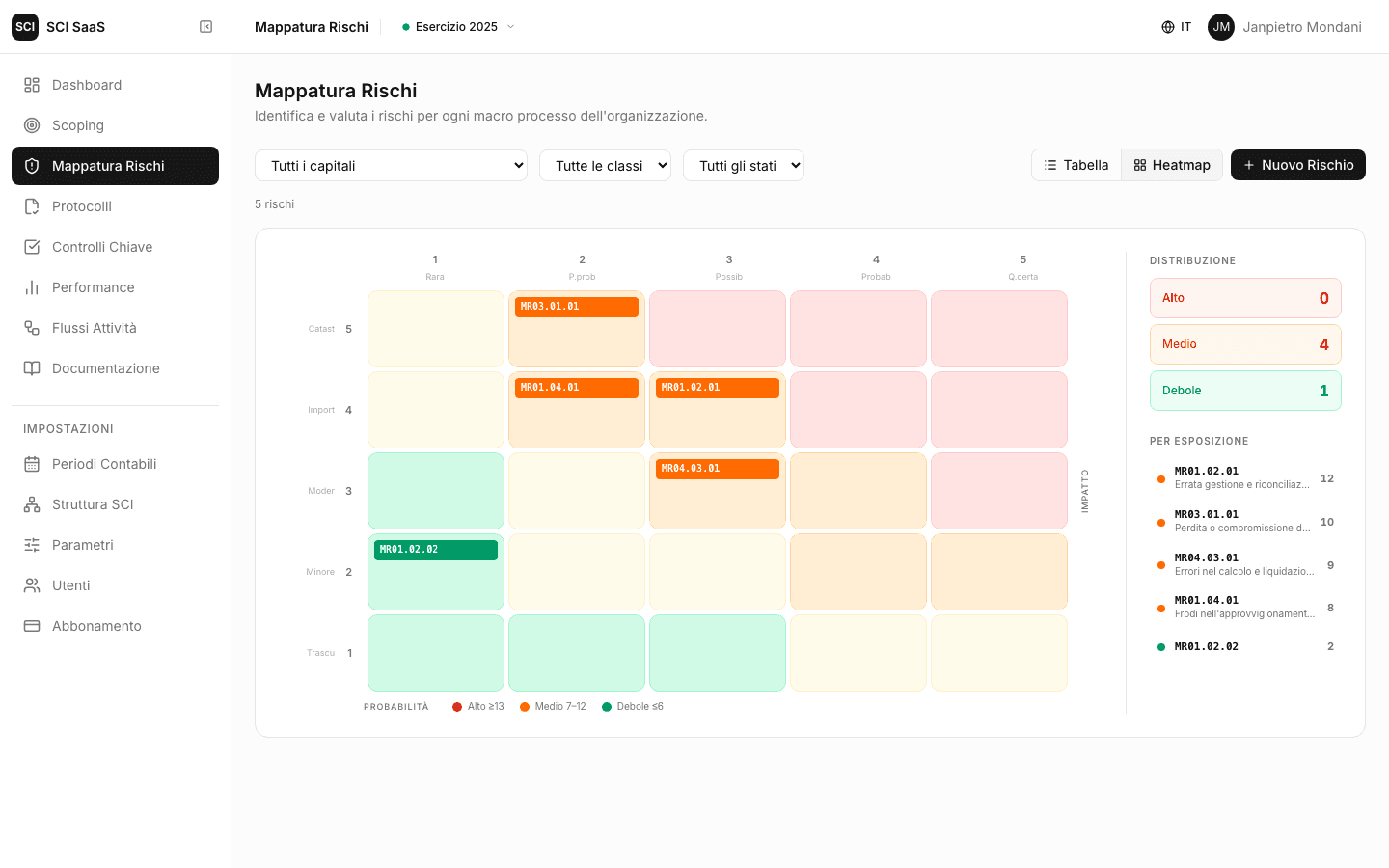Open Parametri settings
Viewport: 1389px width, 868px height.
click(x=115, y=545)
